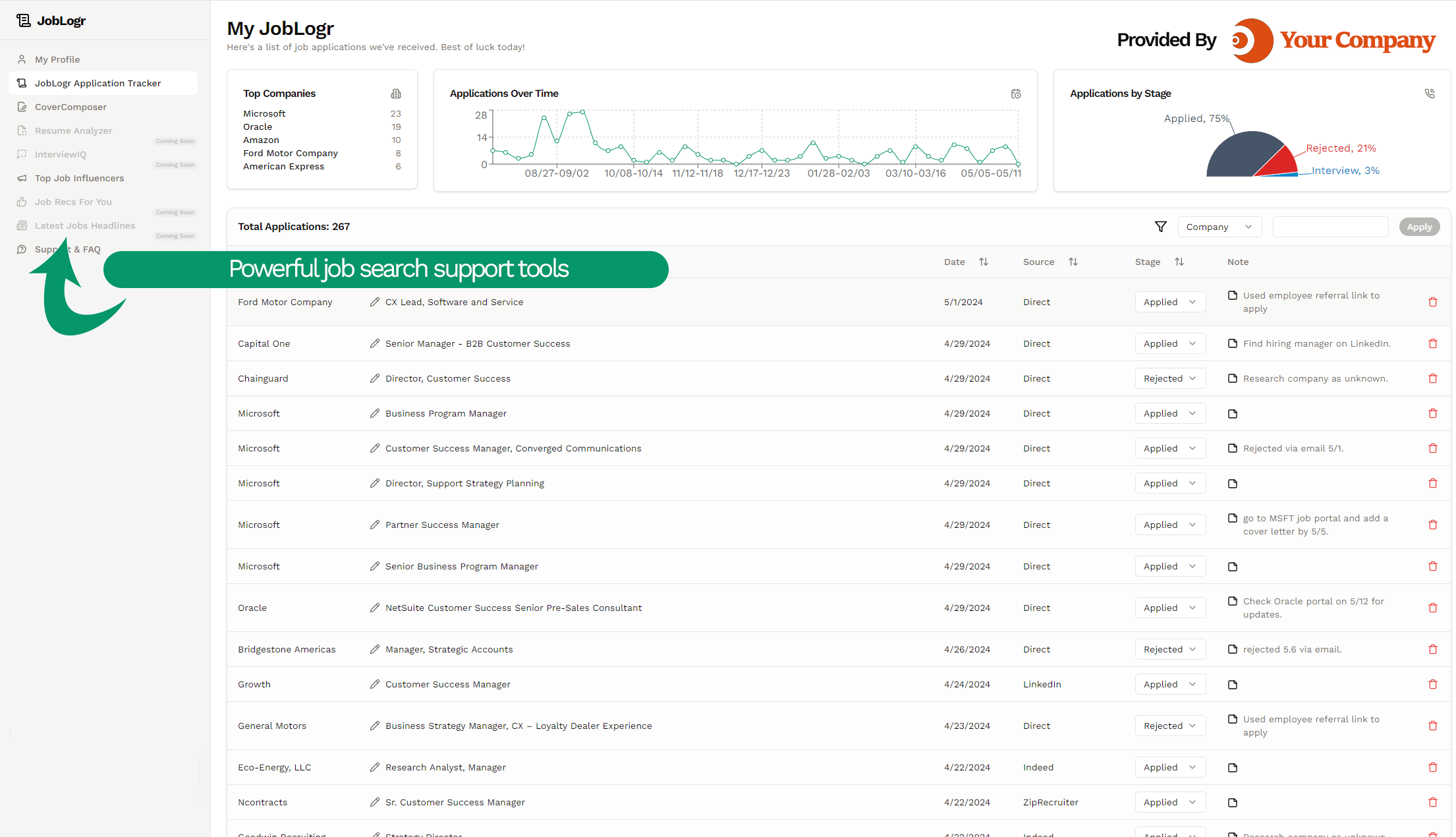Select InterviewIQ menu item
Screen dimensions: 1456x837
point(61,154)
